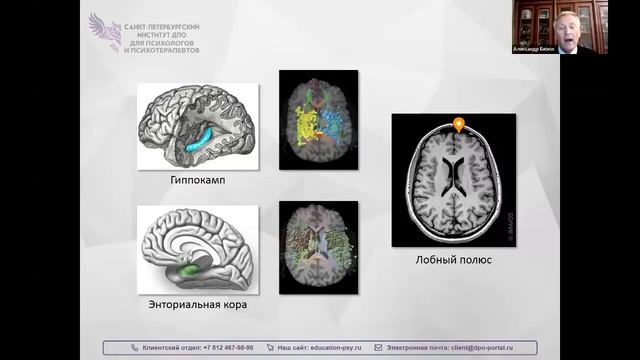Click the 'Лобный полюс' caption
The image size is (640, 360).
click(x=453, y=260)
